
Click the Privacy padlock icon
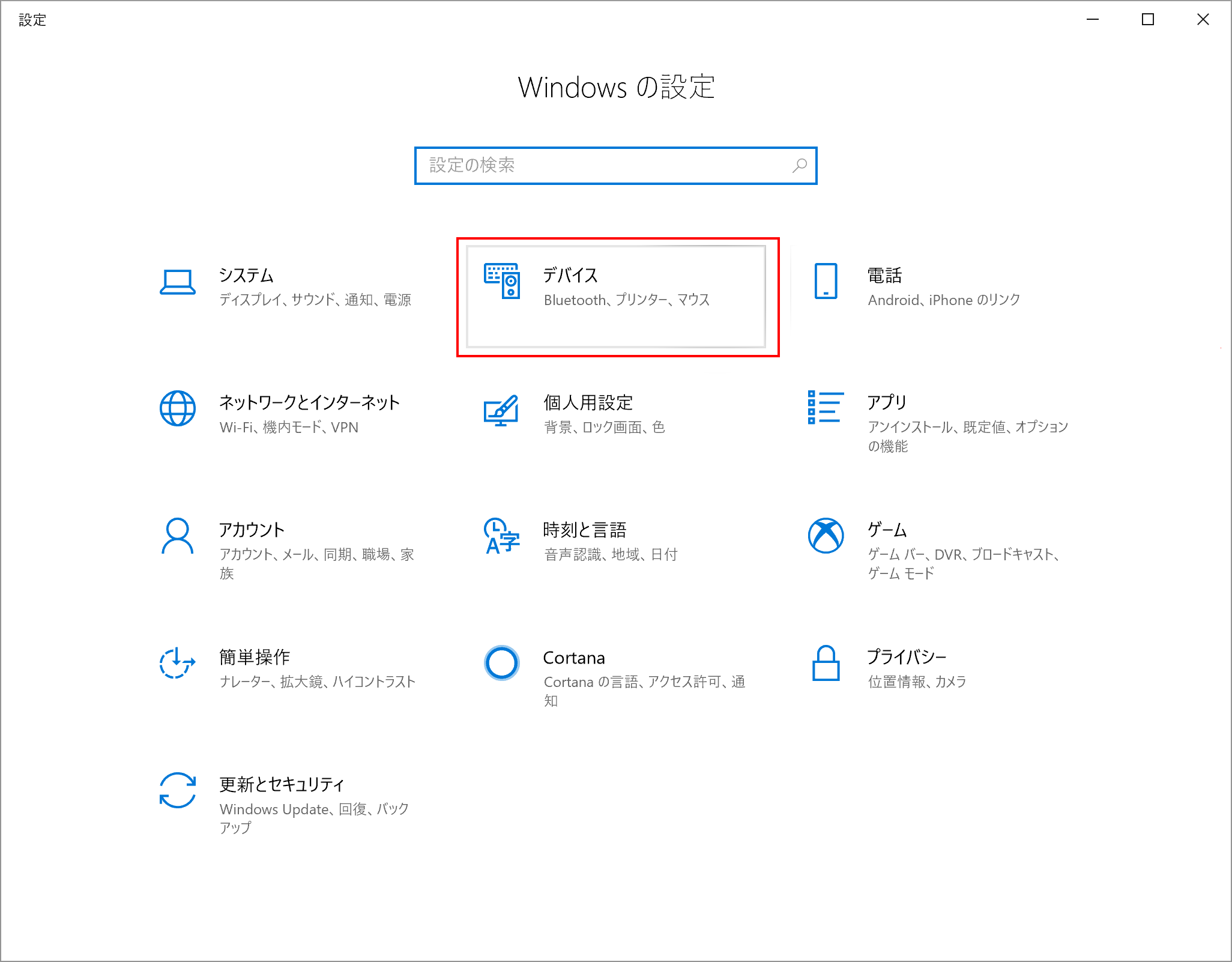(826, 663)
